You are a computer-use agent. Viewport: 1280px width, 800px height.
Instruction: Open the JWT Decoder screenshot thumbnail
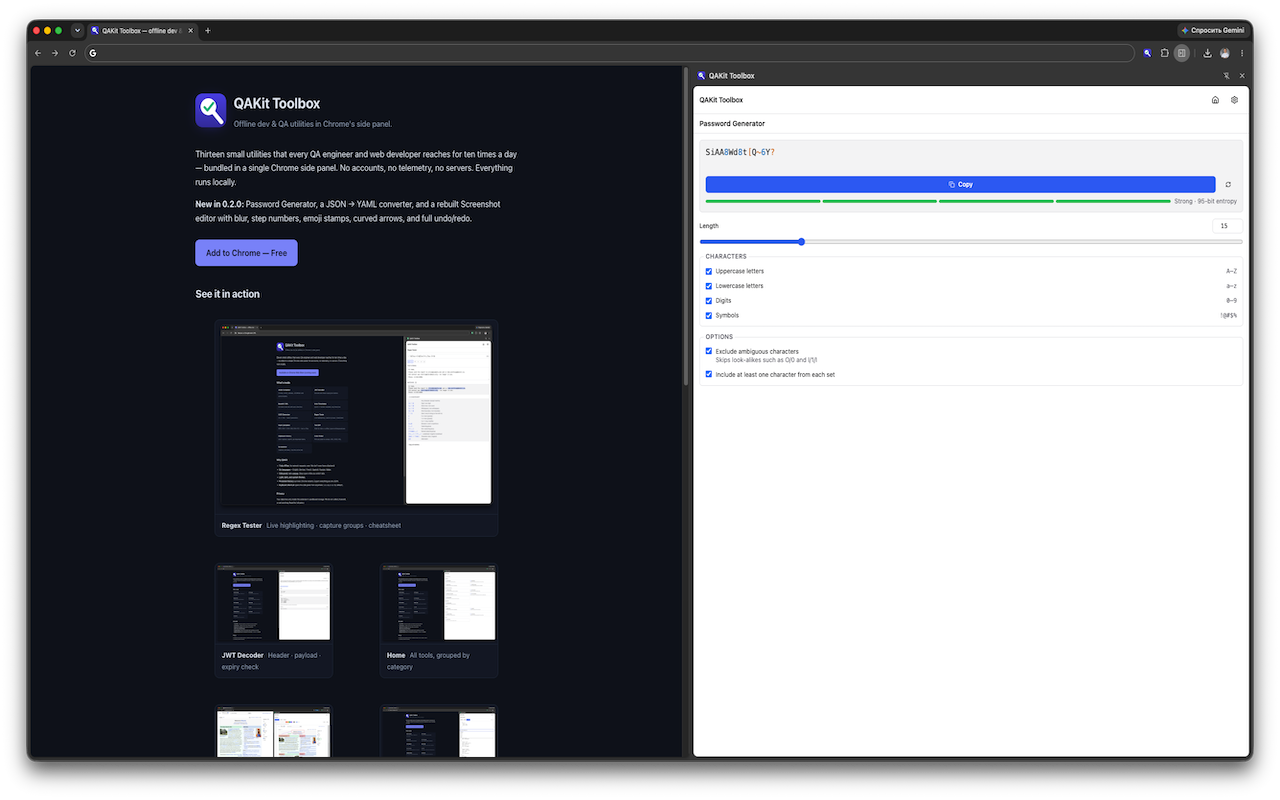click(274, 603)
